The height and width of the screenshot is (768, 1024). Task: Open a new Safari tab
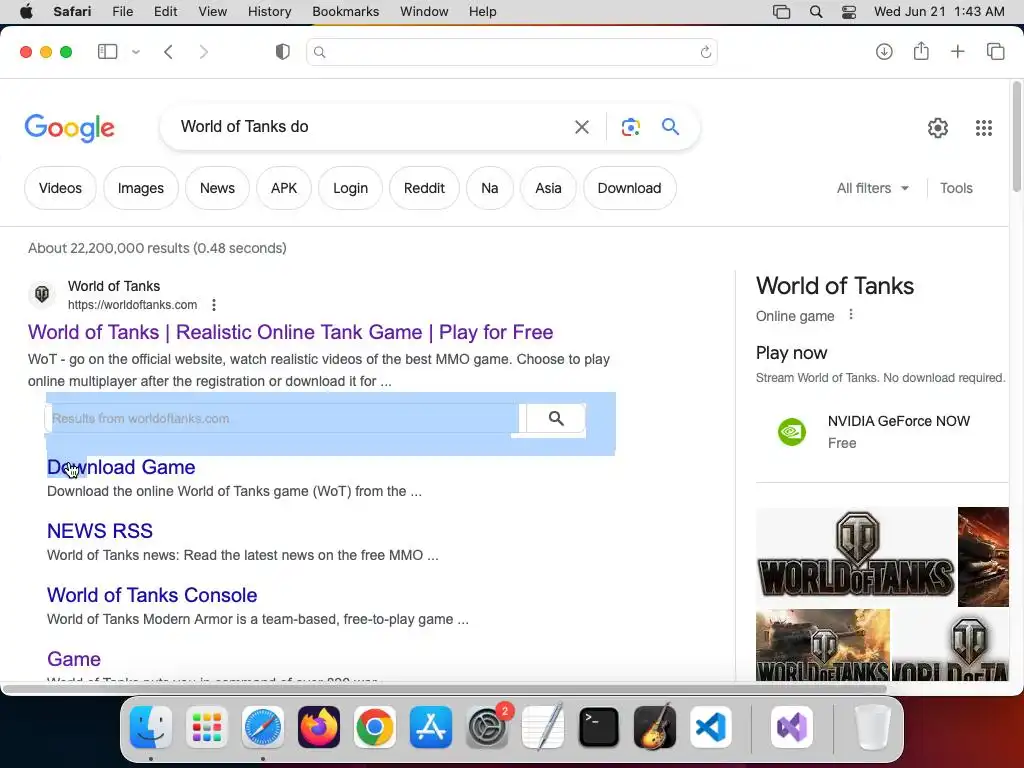point(957,52)
